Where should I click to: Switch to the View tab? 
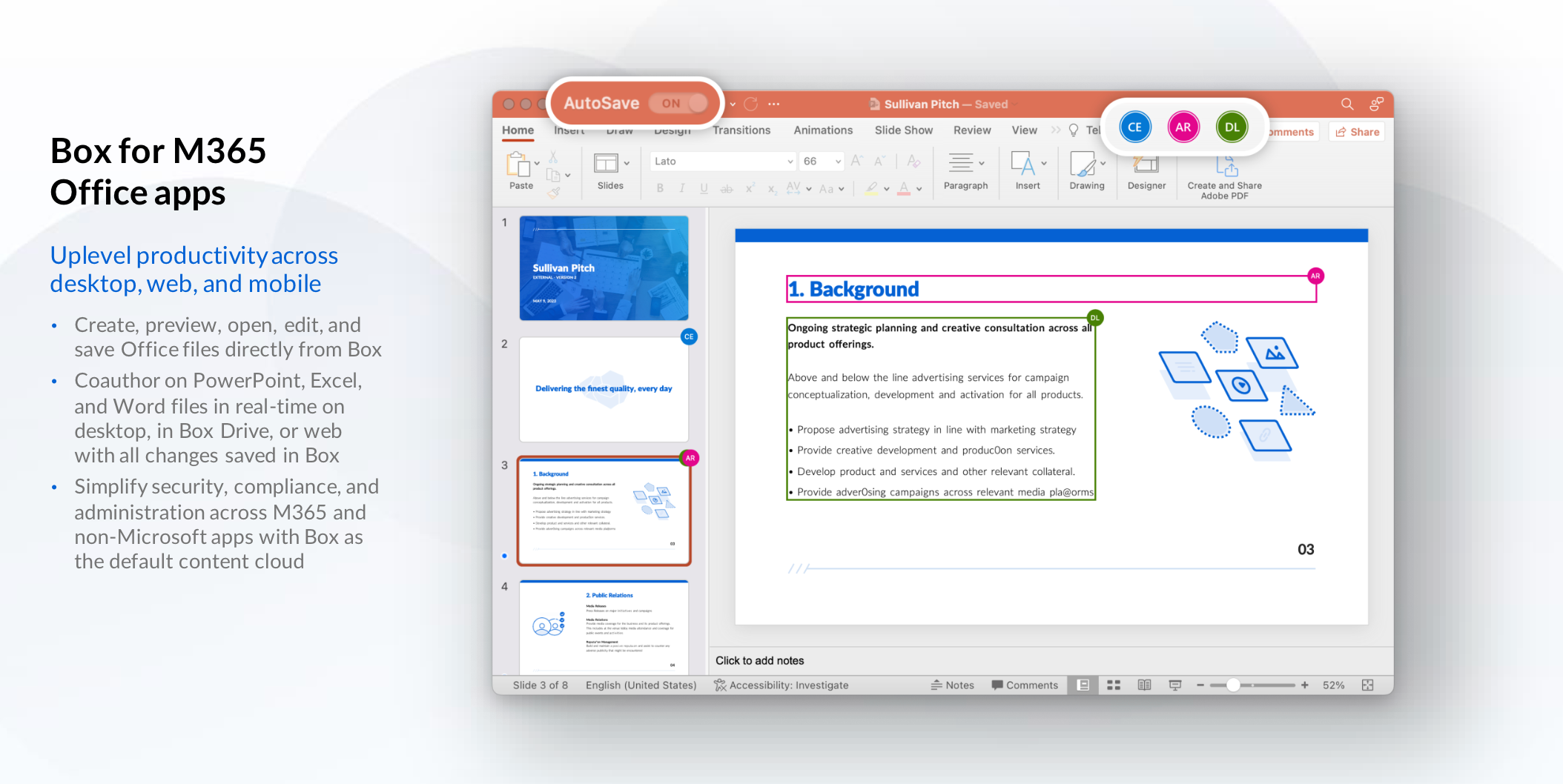[x=1024, y=130]
